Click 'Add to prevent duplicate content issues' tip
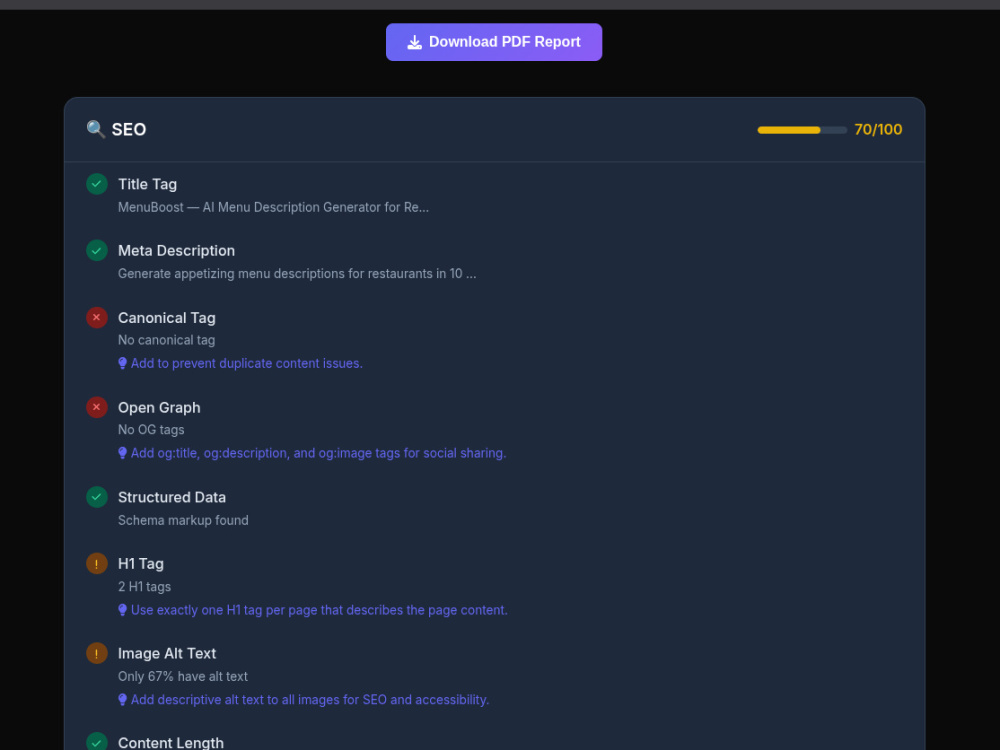 (246, 364)
